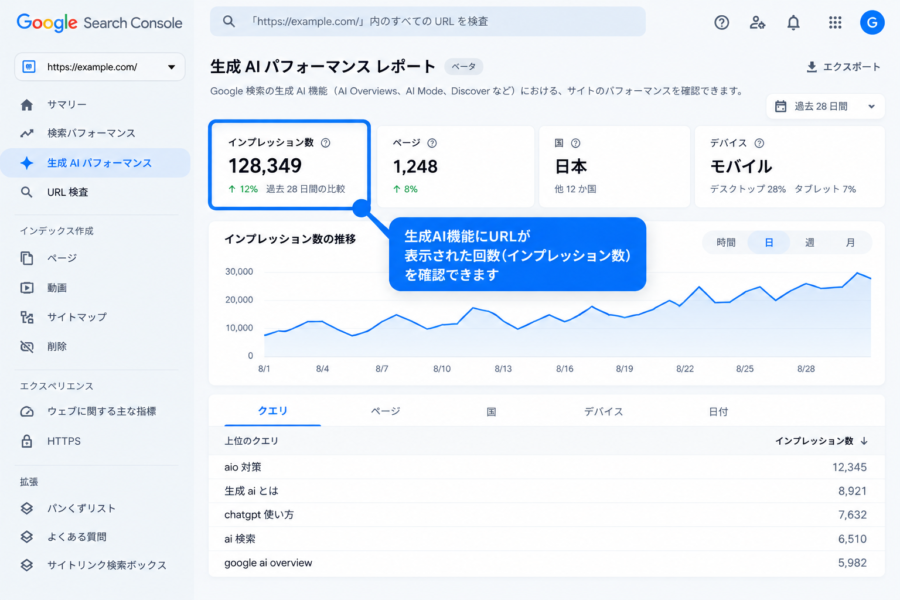Click the home icon beside サマリー
900x600 pixels.
[26, 104]
